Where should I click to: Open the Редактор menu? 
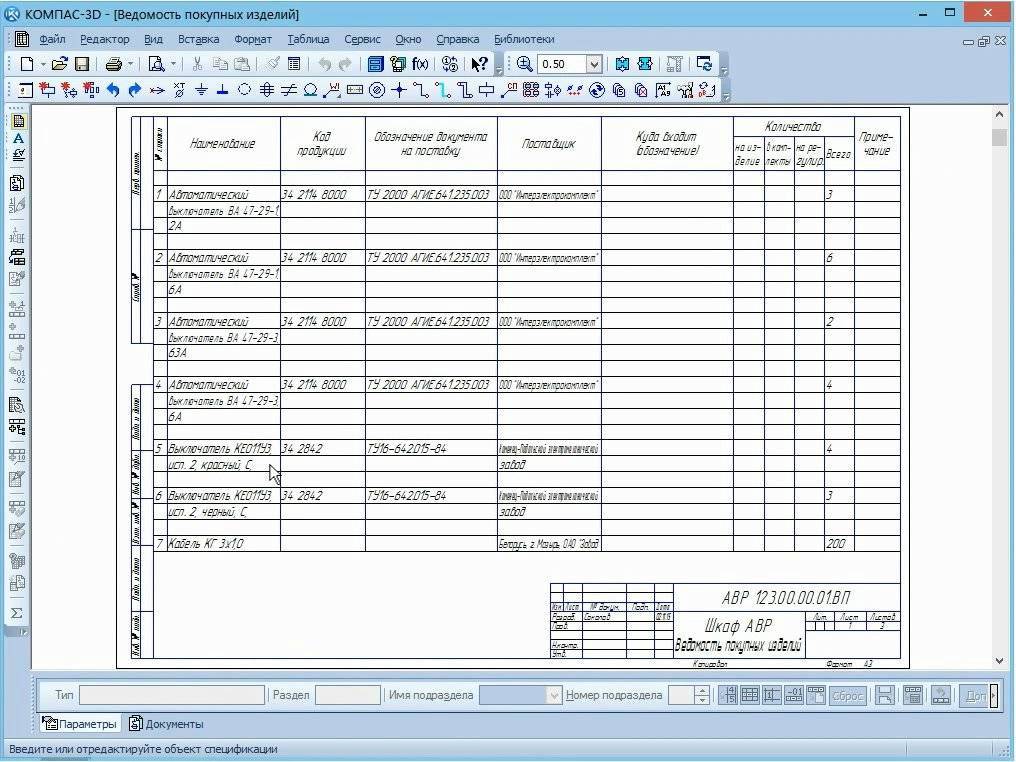(105, 39)
